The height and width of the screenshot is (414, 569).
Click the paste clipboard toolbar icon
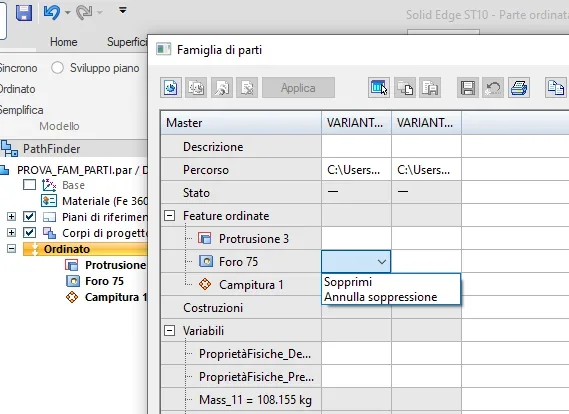click(430, 87)
